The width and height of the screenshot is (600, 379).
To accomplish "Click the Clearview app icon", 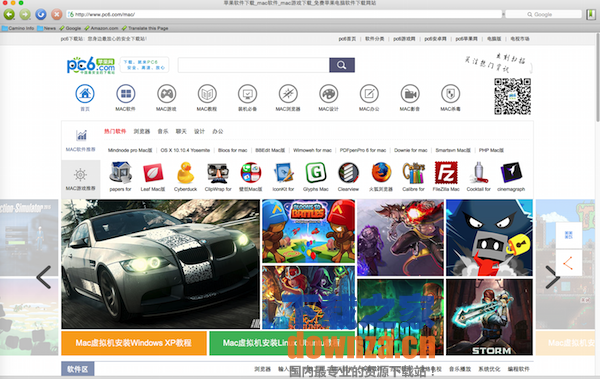I will [348, 173].
